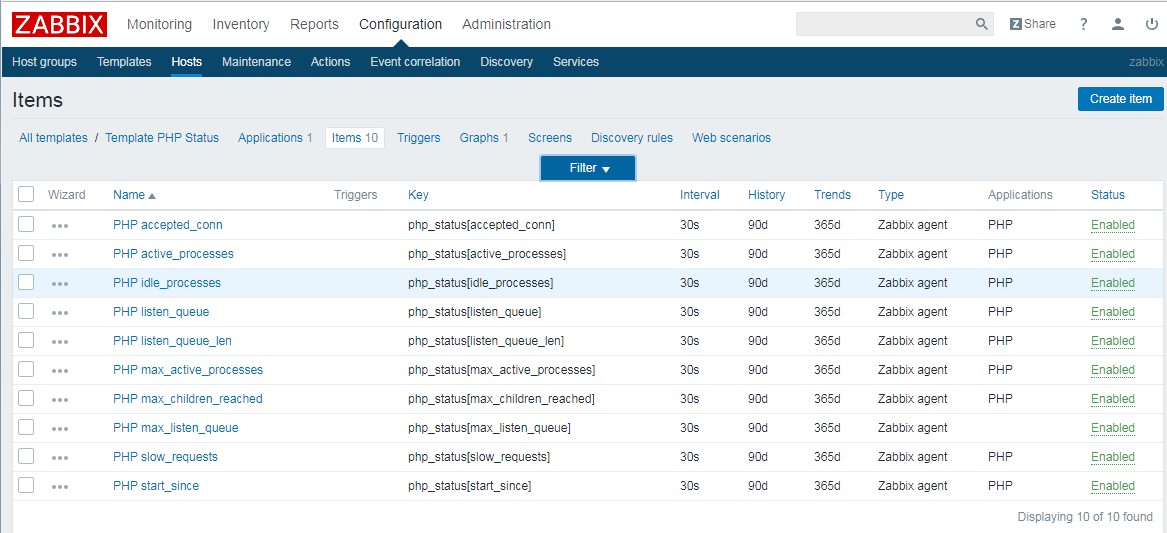This screenshot has width=1167, height=533.
Task: Open wizard dots for PHP slow_requests
Action: [60, 458]
